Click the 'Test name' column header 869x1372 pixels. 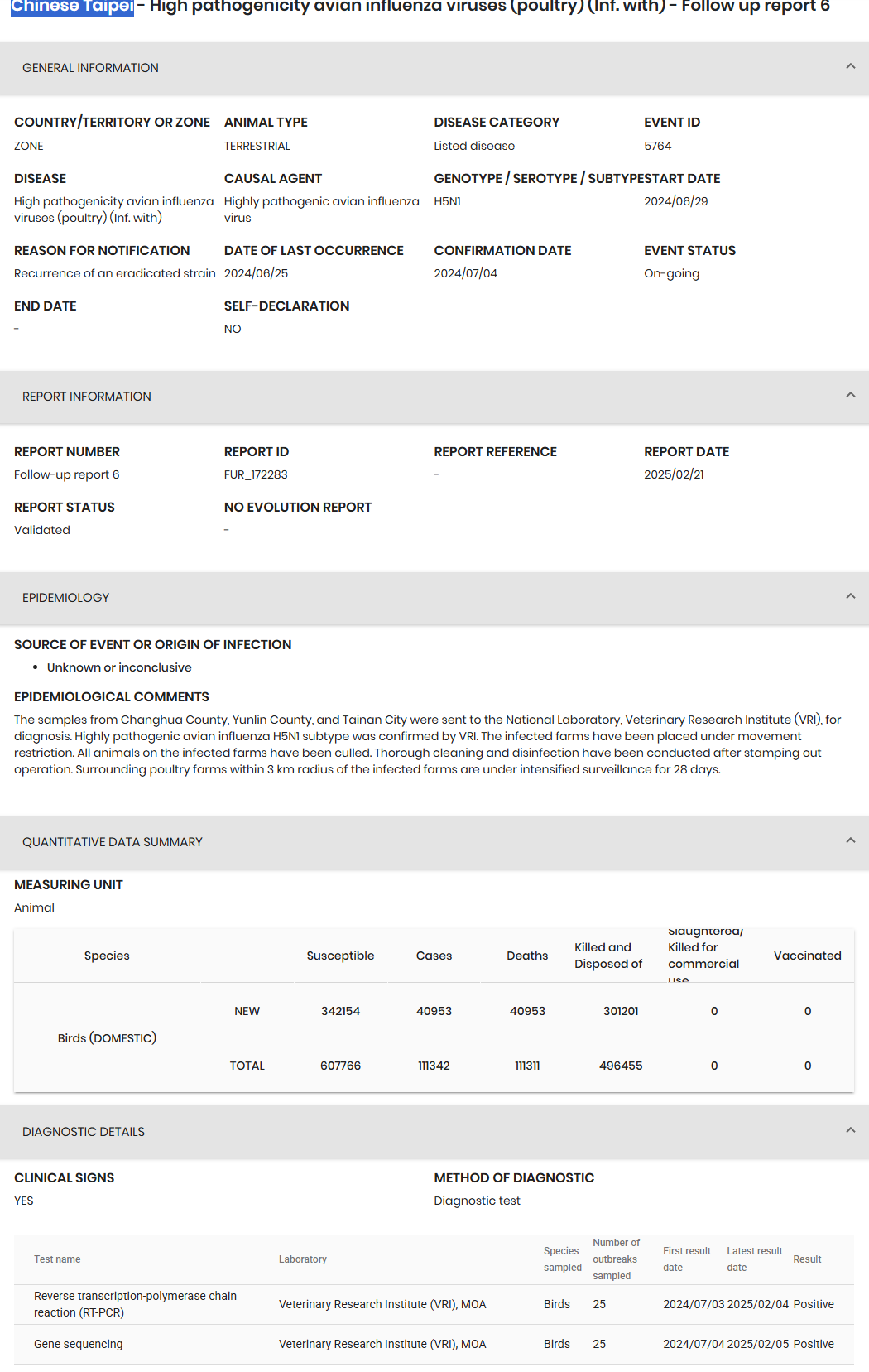click(57, 1259)
